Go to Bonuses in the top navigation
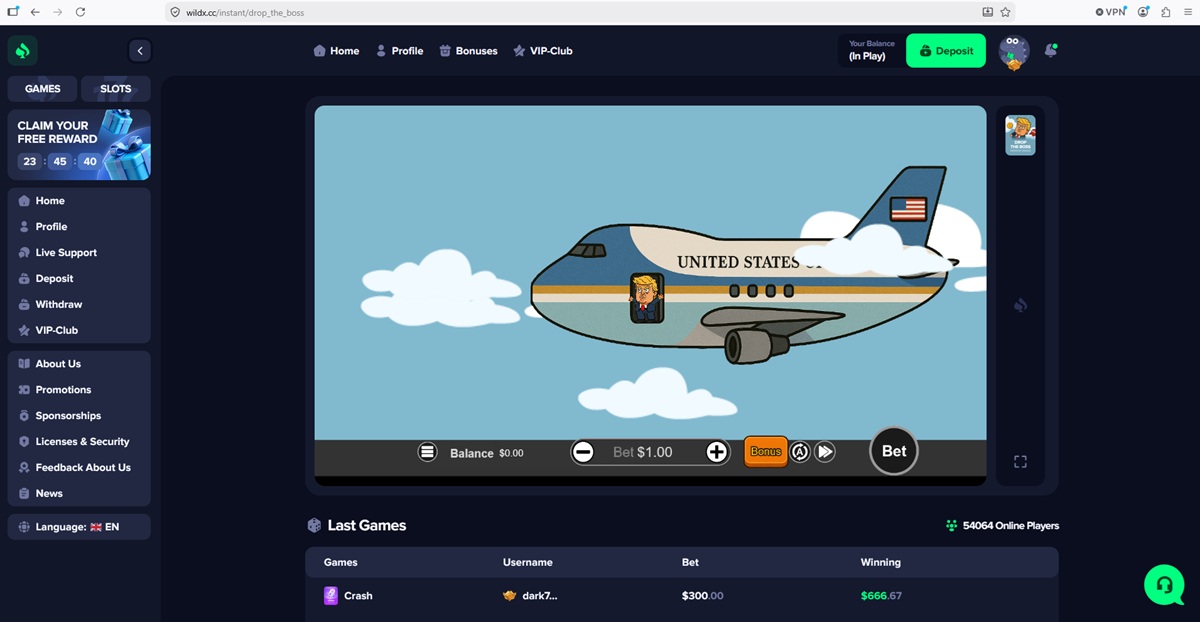The width and height of the screenshot is (1200, 622). point(468,51)
